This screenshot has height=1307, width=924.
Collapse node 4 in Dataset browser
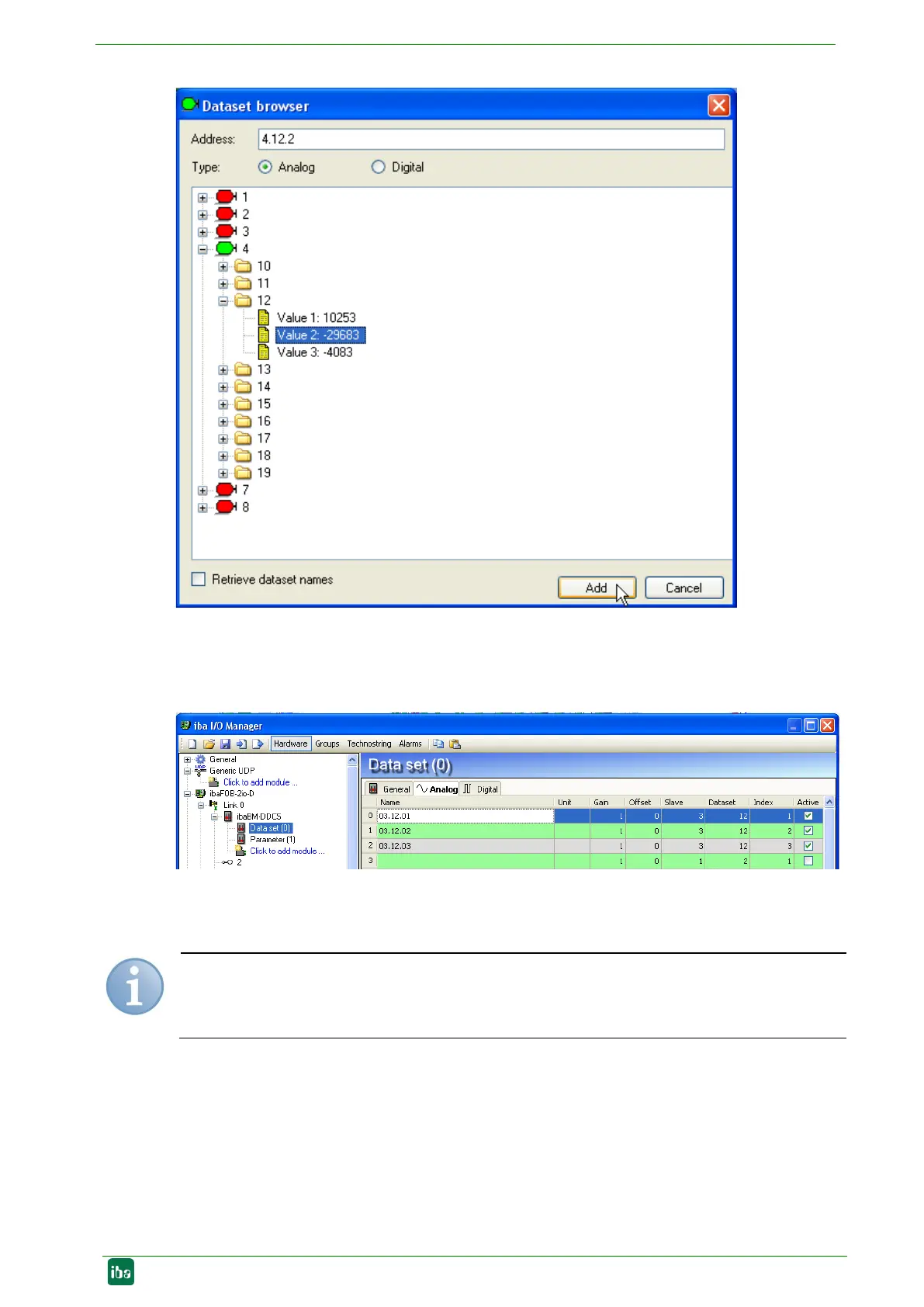pyautogui.click(x=202, y=249)
